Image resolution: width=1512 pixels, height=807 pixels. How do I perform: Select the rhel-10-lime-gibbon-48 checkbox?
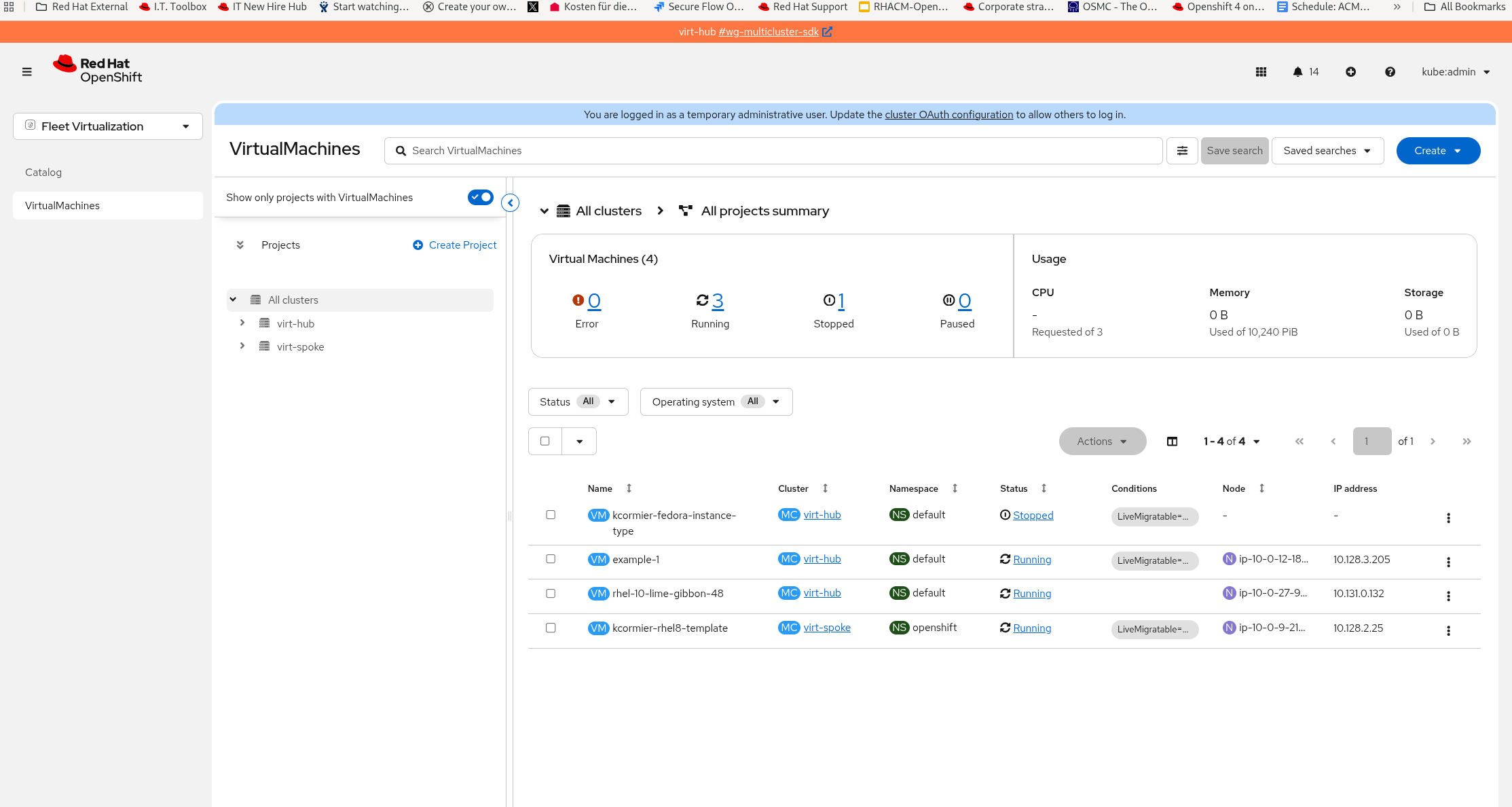[x=551, y=593]
